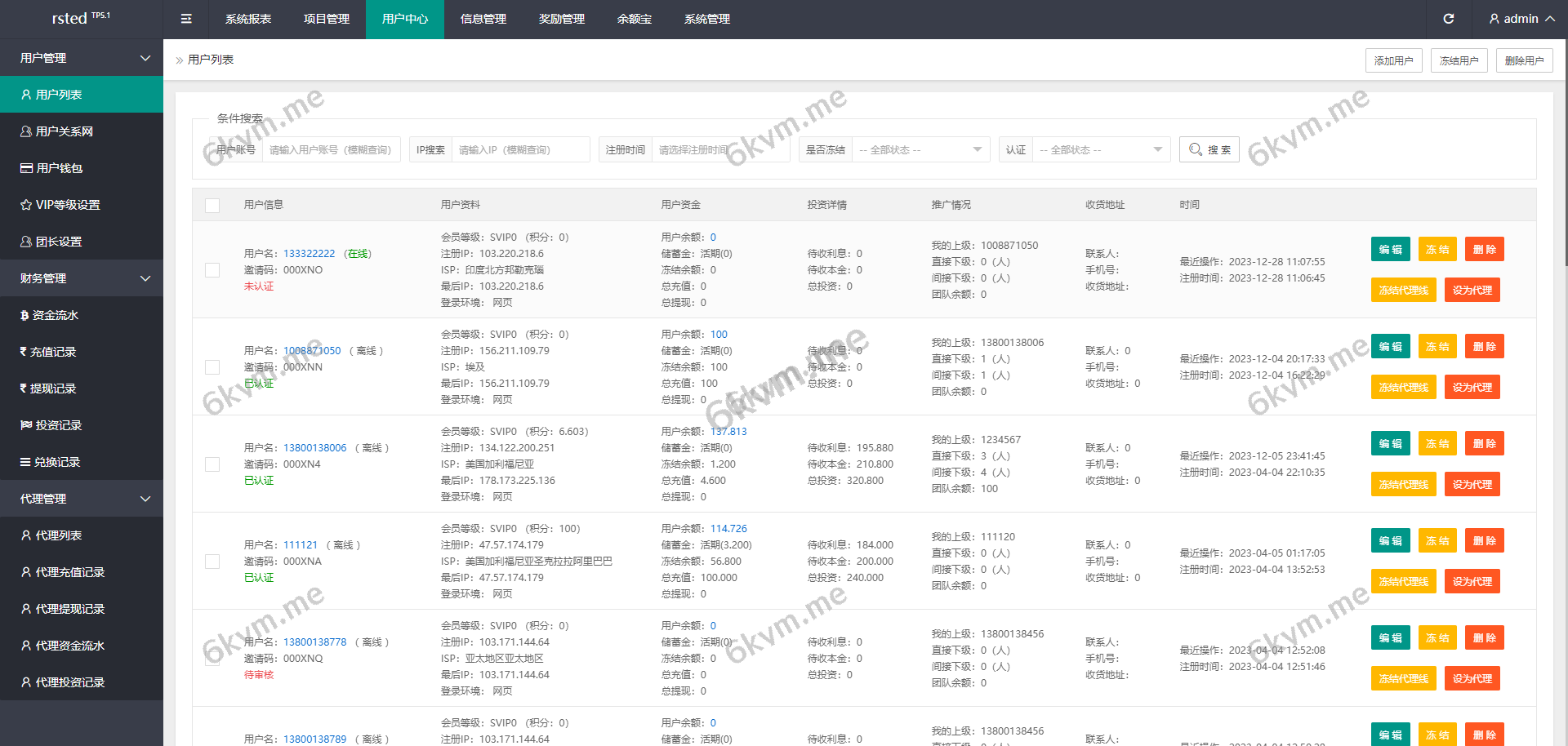Open user 1008871050 profile link
Image resolution: width=1568 pixels, height=746 pixels.
coord(312,351)
